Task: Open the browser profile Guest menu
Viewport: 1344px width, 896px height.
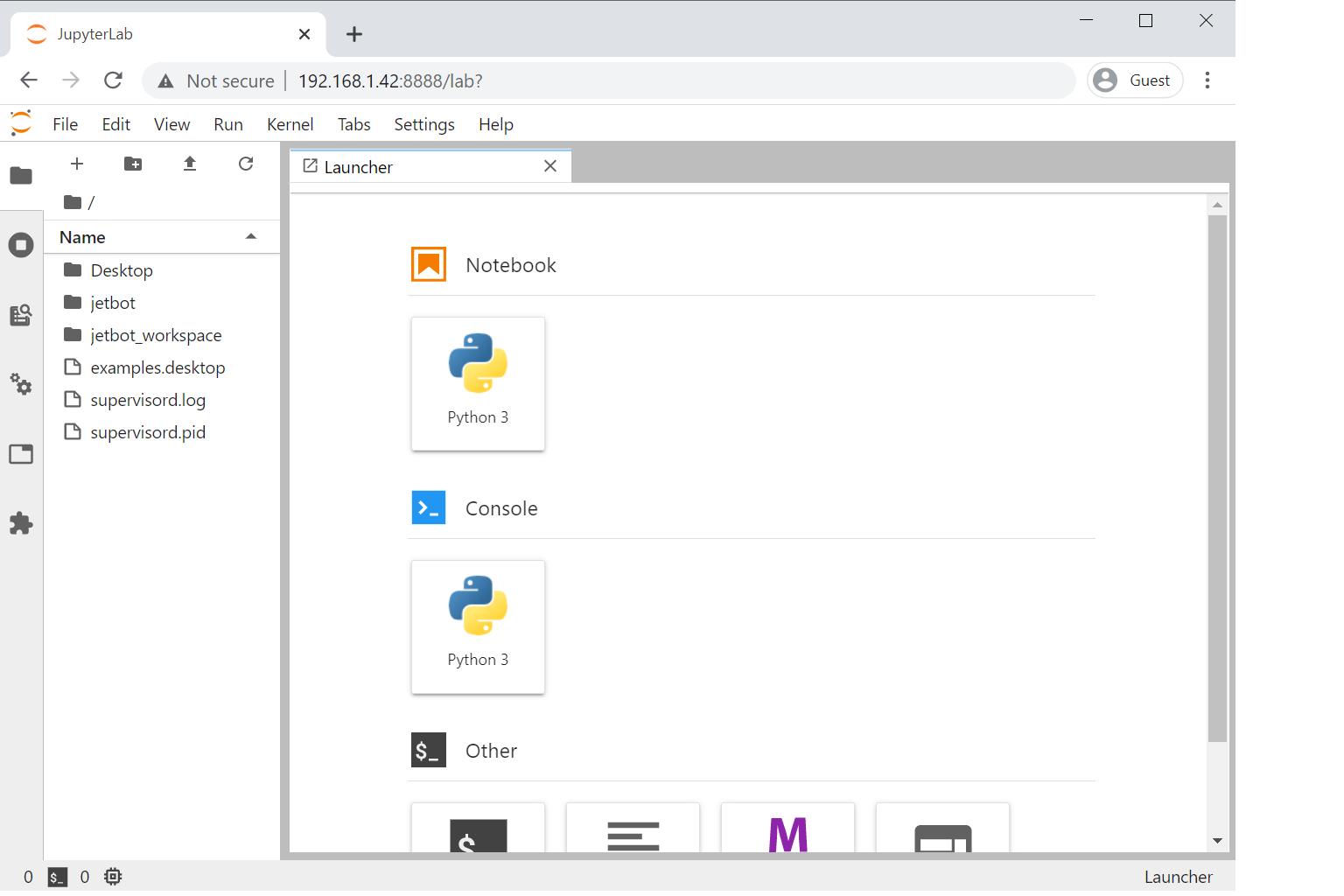Action: pyautogui.click(x=1135, y=80)
